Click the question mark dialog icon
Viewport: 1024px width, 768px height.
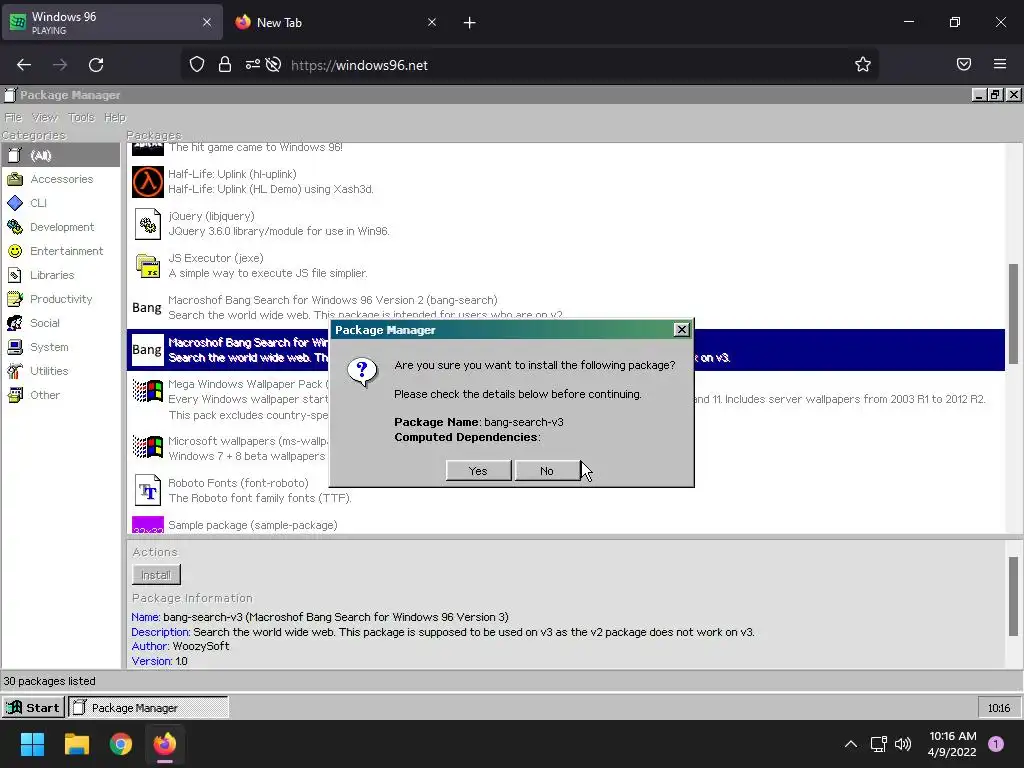coord(362,372)
